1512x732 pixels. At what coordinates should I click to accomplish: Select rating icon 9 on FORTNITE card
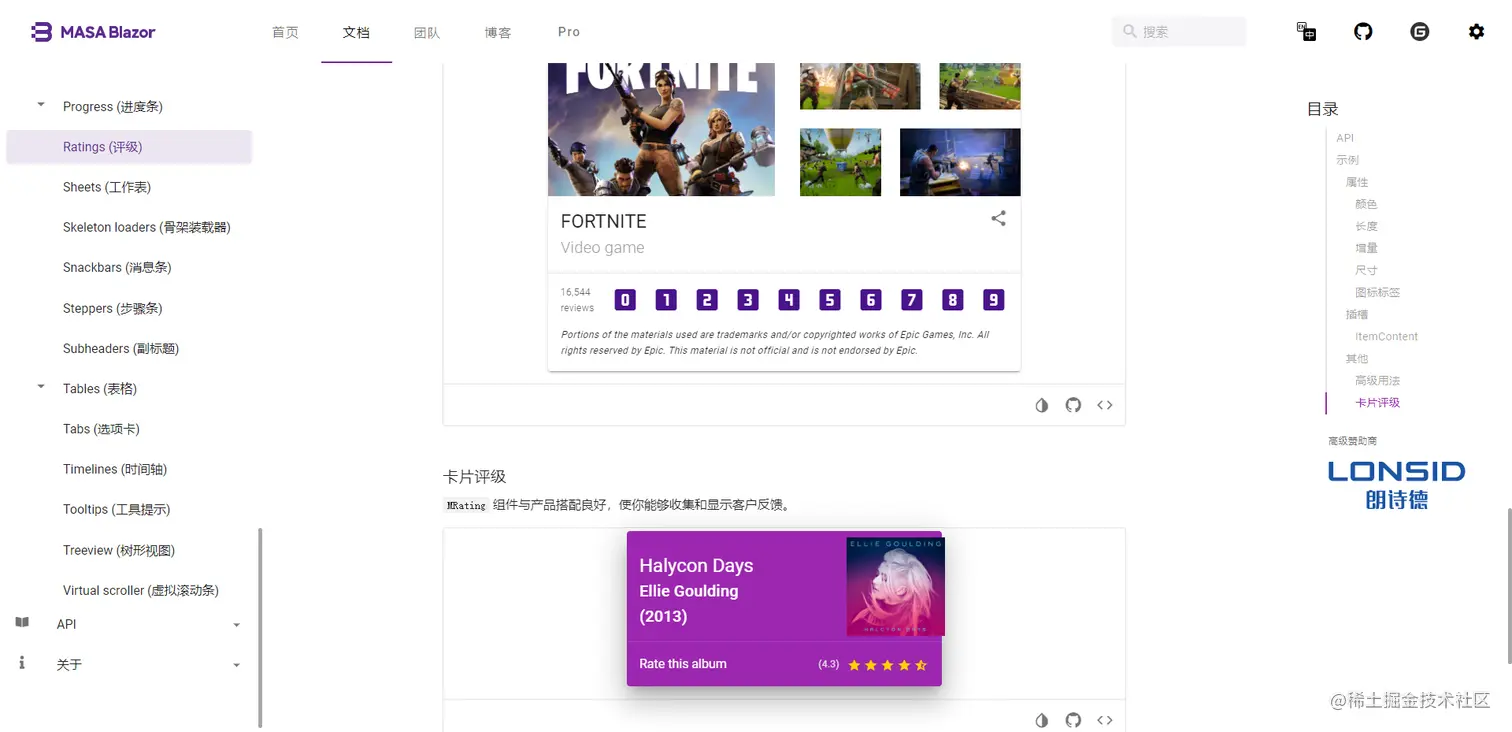pos(993,300)
